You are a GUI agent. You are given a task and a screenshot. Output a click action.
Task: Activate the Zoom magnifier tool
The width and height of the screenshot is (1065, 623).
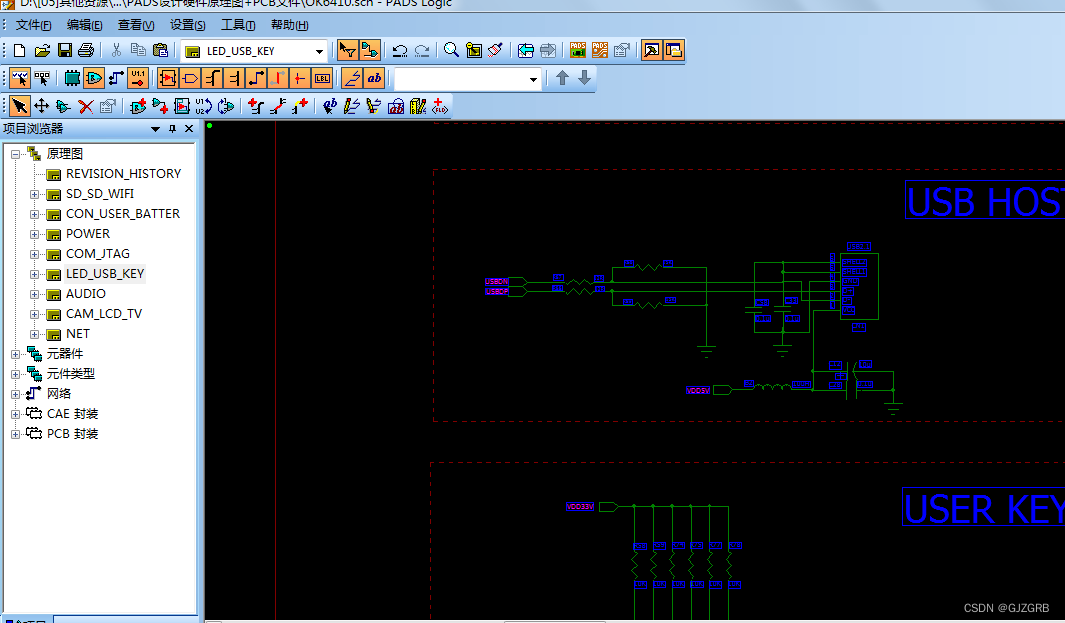click(x=451, y=50)
